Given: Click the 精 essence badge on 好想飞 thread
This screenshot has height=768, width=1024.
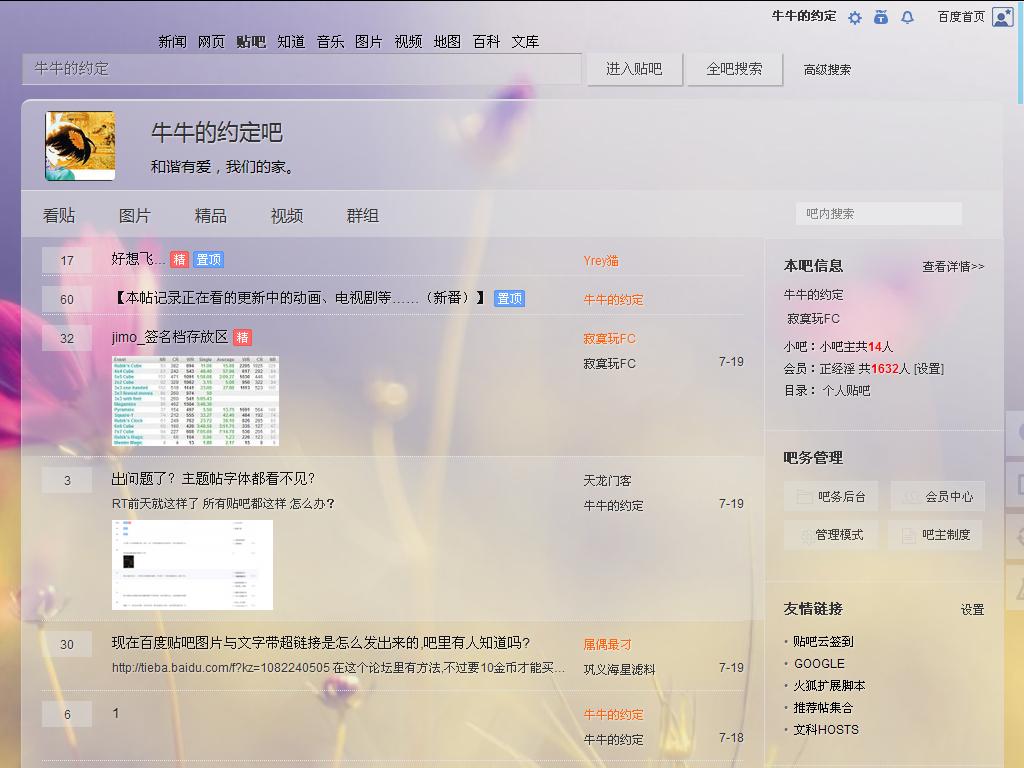Looking at the screenshot, I should [x=178, y=259].
